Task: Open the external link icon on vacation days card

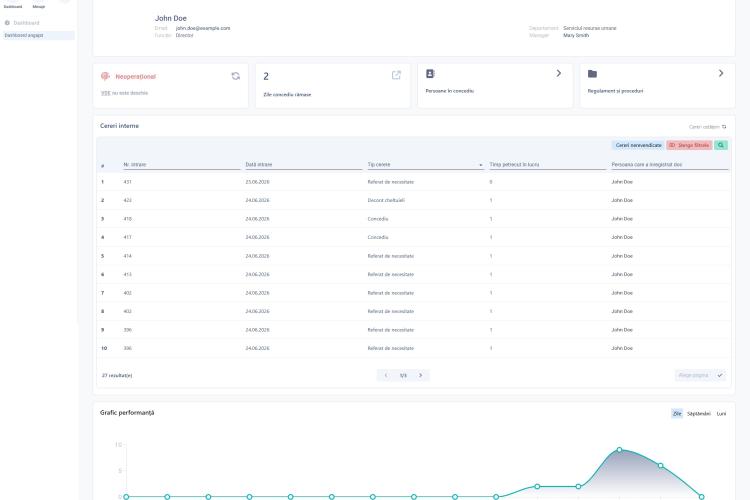Action: coord(396,75)
